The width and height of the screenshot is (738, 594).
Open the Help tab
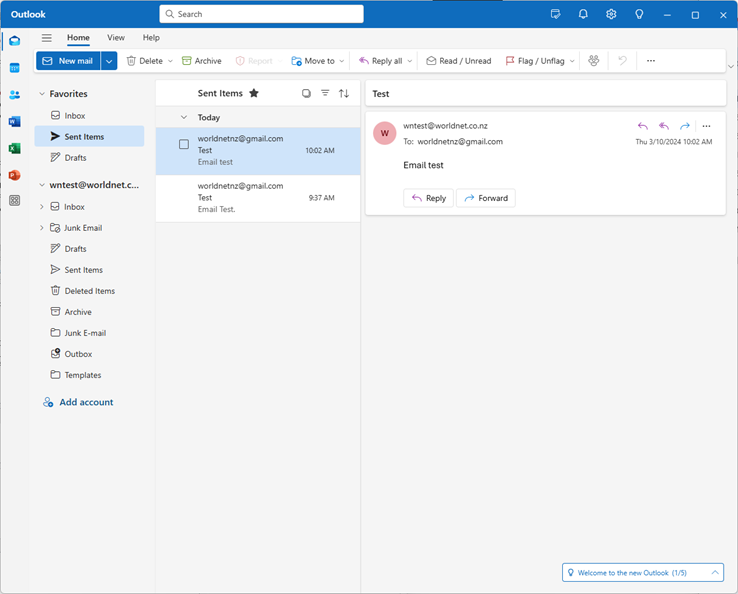(151, 38)
